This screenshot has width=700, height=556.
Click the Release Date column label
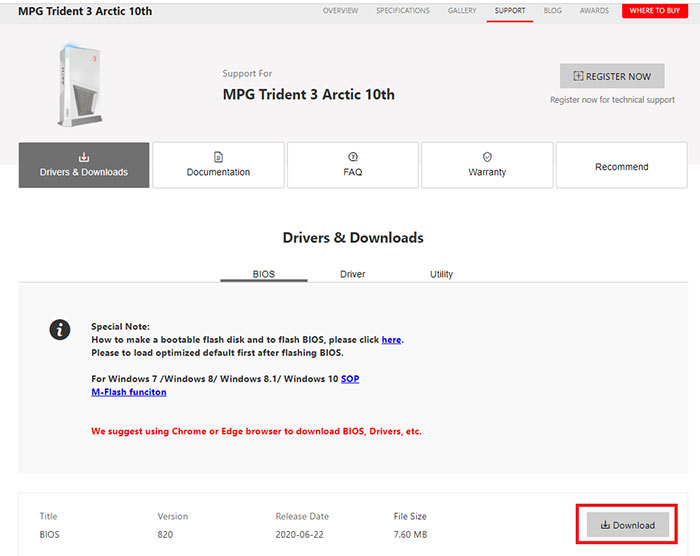(302, 516)
